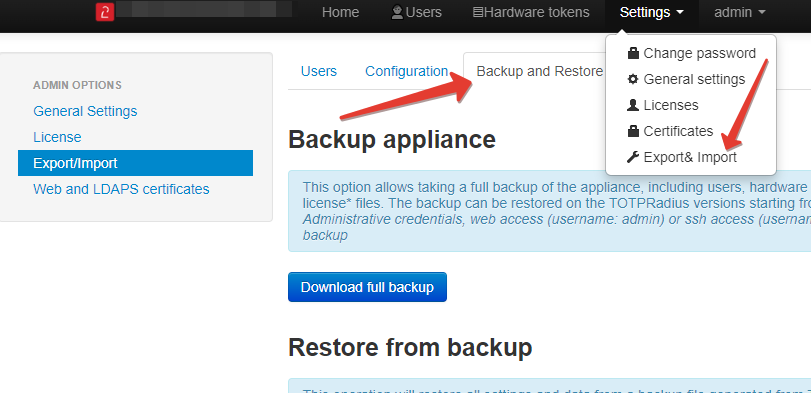Open the Users page in top navigation
This screenshot has width=811, height=393.
417,12
